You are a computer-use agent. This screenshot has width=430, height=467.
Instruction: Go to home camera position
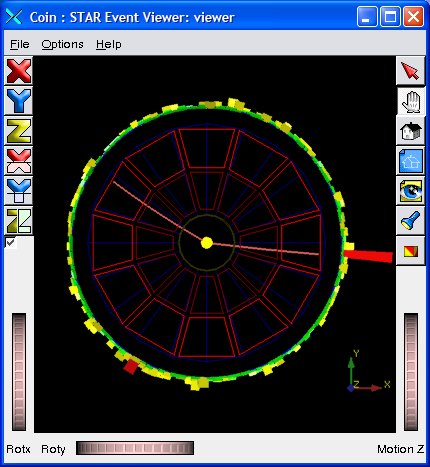click(x=411, y=131)
